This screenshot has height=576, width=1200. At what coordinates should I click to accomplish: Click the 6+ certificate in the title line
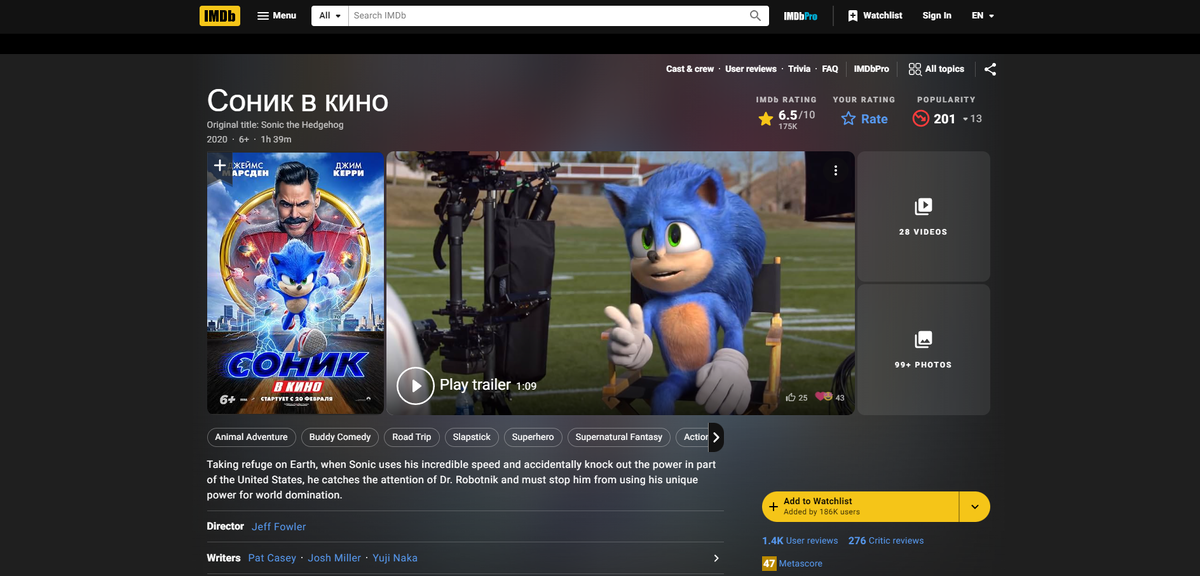coord(244,139)
